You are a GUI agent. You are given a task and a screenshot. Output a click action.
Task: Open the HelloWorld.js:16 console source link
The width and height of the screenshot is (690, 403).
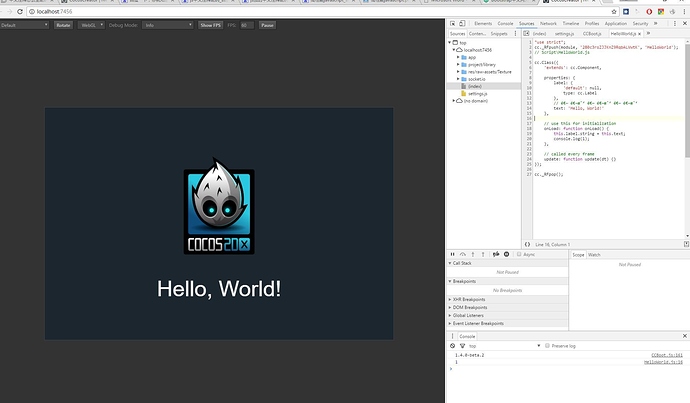tap(661, 361)
